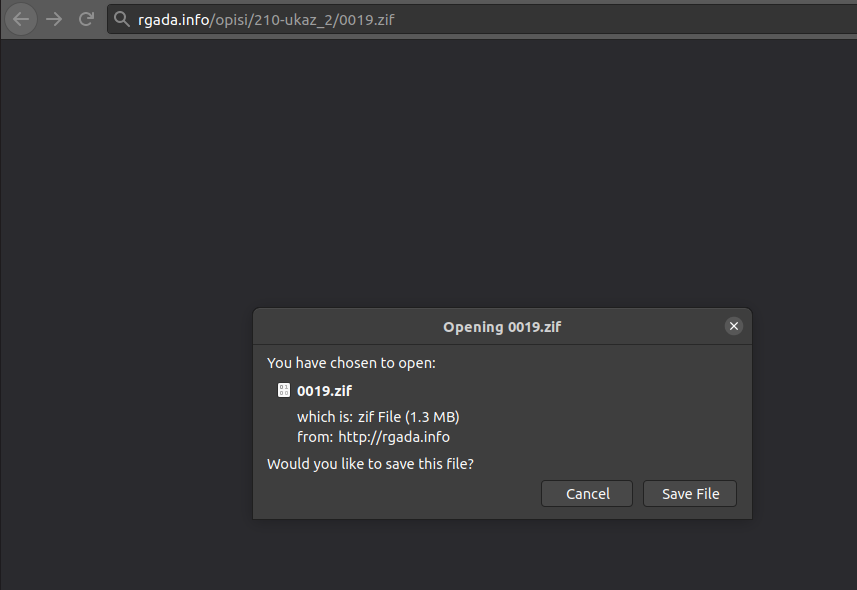
Task: Click the Opening 0019.zif title bar
Action: pyautogui.click(x=501, y=326)
